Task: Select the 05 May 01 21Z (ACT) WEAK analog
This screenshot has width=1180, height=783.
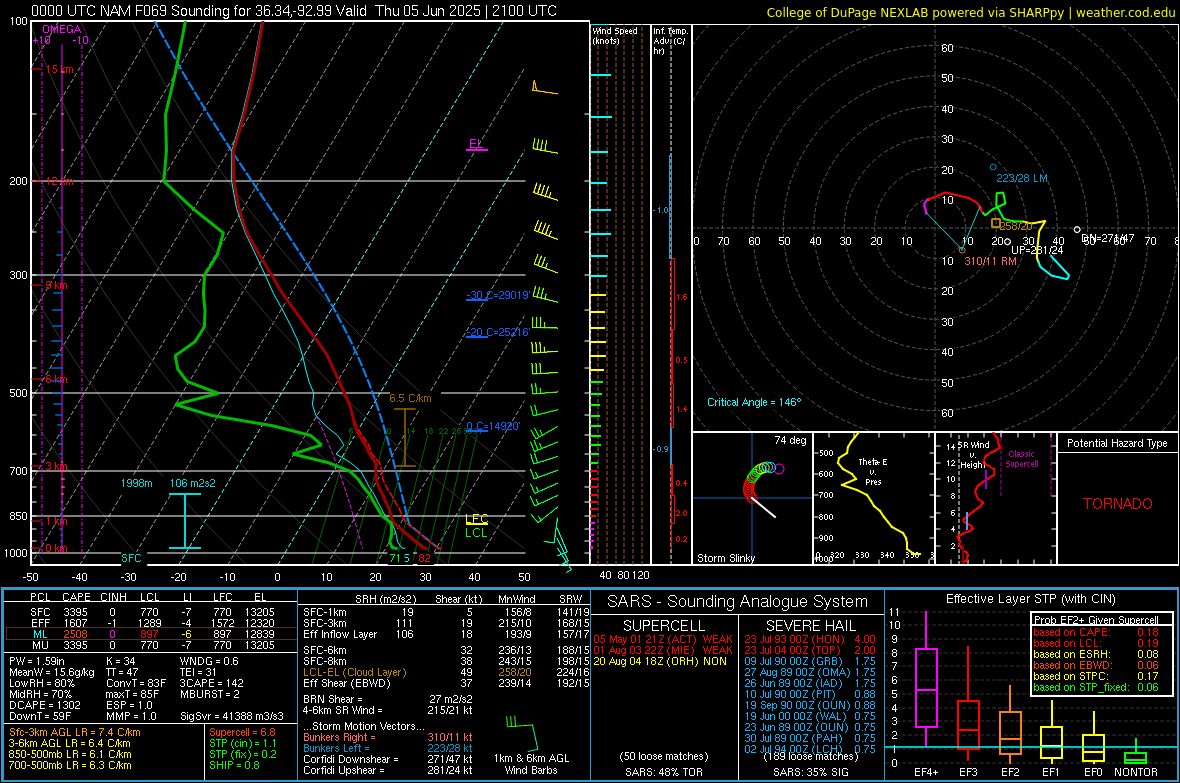Action: pyautogui.click(x=663, y=640)
